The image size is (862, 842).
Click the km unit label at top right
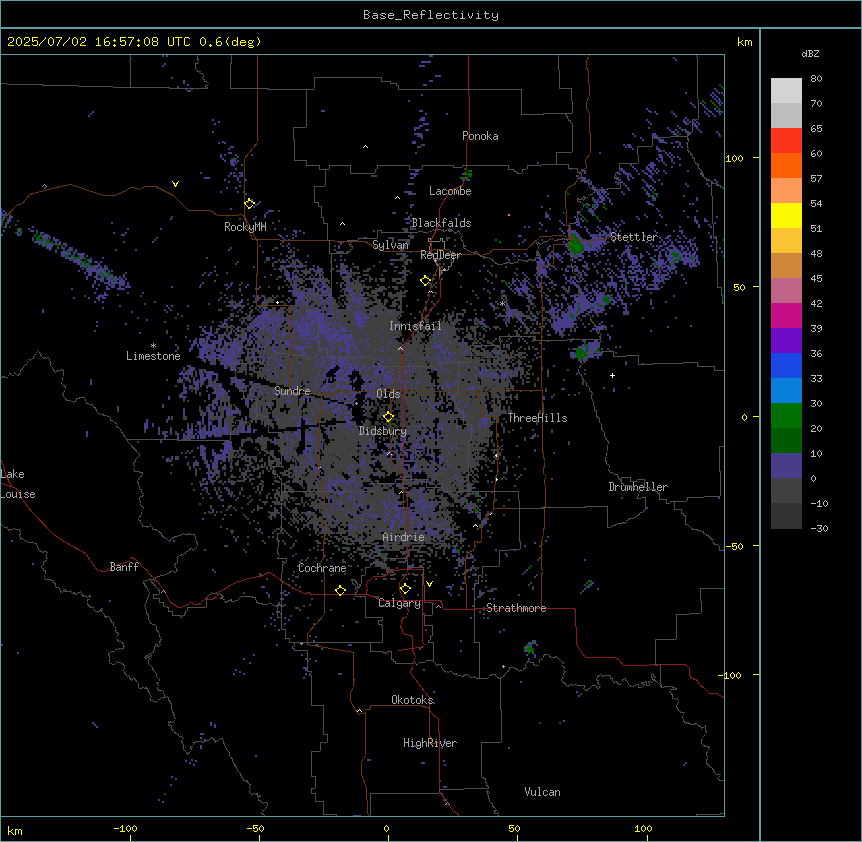pos(744,42)
